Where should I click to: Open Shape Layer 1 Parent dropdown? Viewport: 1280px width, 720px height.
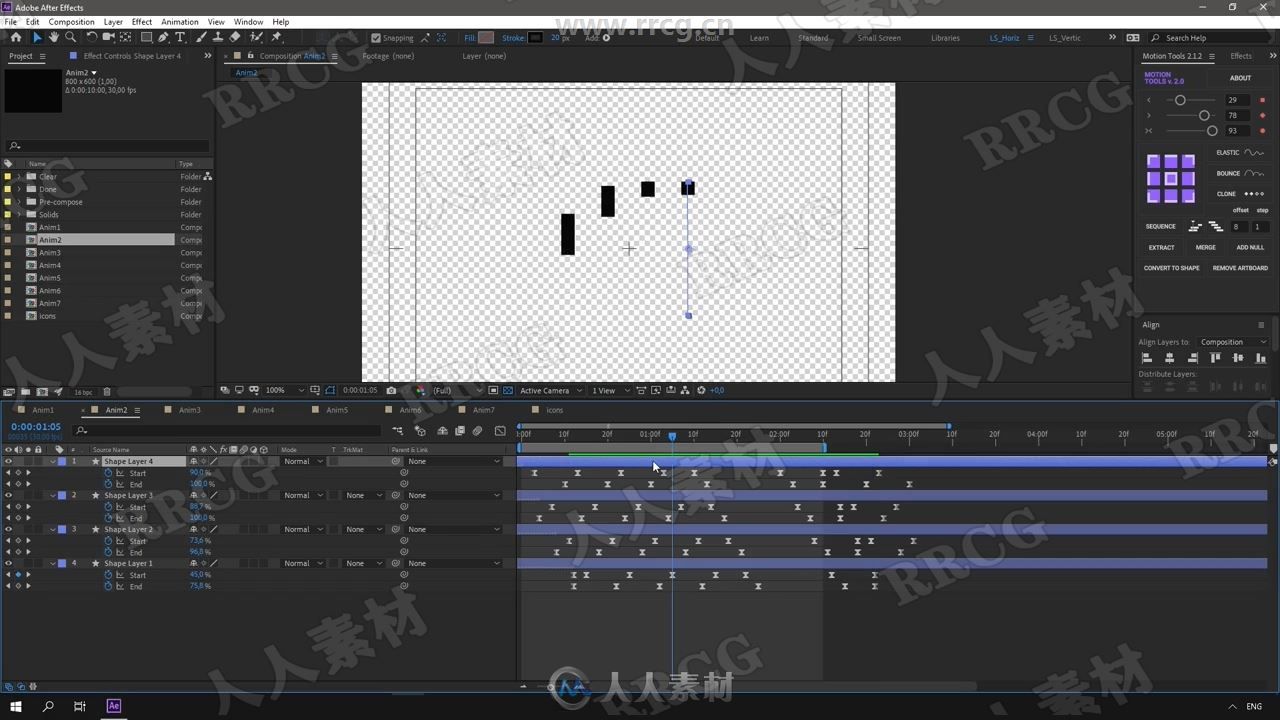click(x=454, y=563)
